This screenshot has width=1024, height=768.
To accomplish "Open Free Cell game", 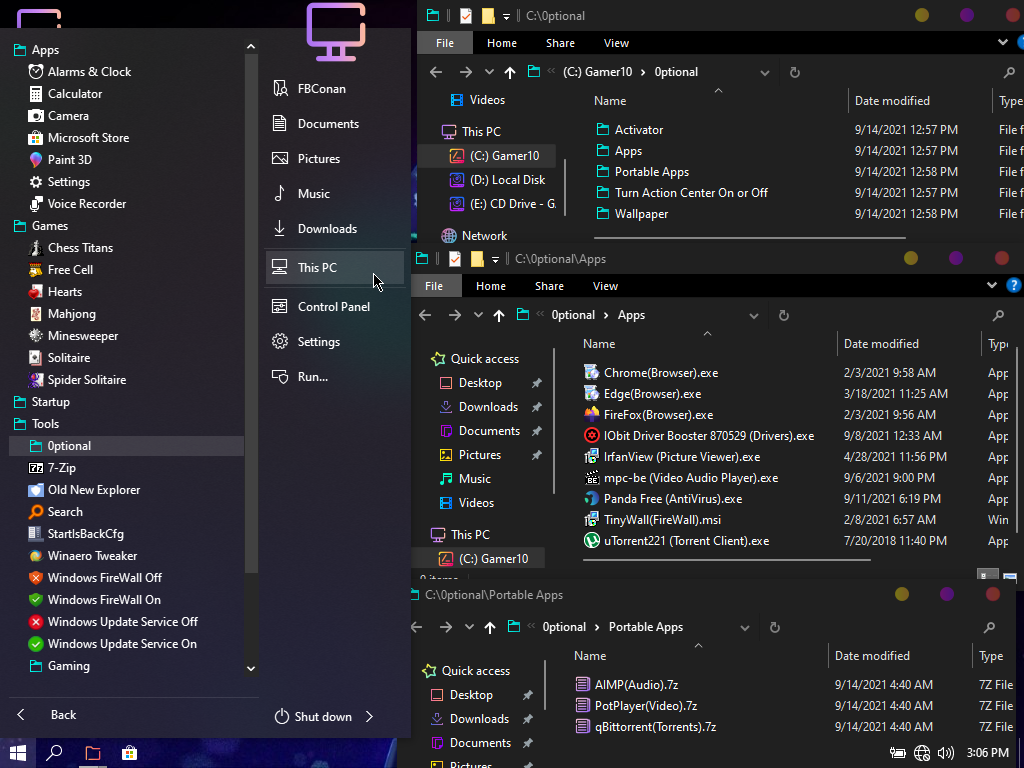I will (x=61, y=270).
